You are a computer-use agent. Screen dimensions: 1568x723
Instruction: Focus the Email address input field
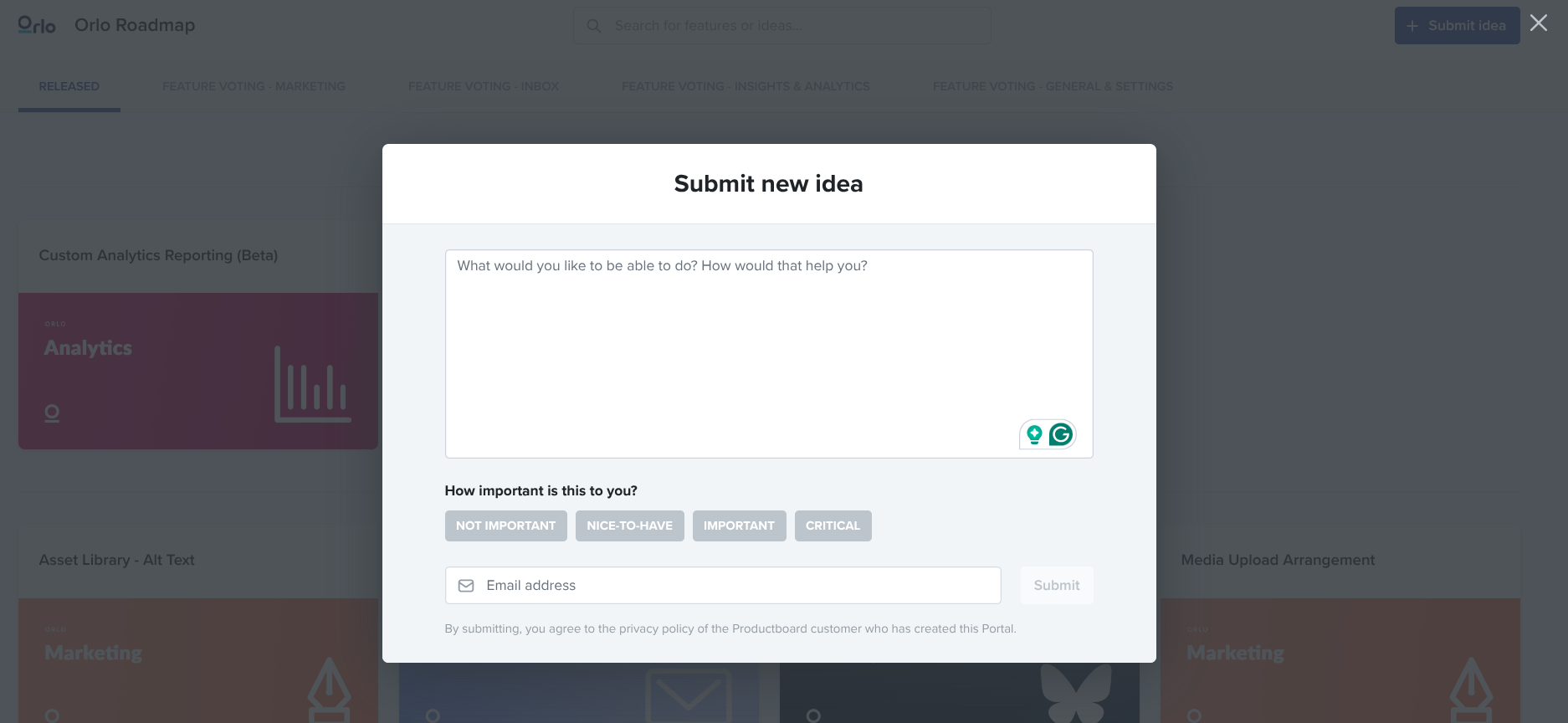736,586
